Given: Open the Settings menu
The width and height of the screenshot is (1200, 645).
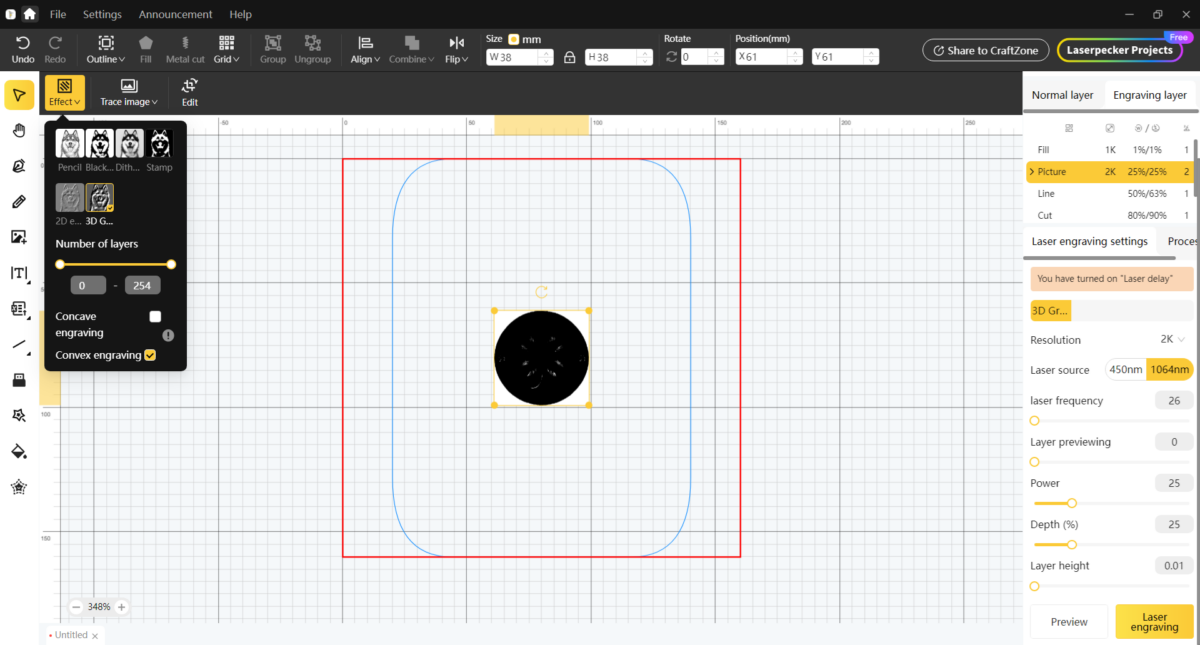Looking at the screenshot, I should coord(102,15).
